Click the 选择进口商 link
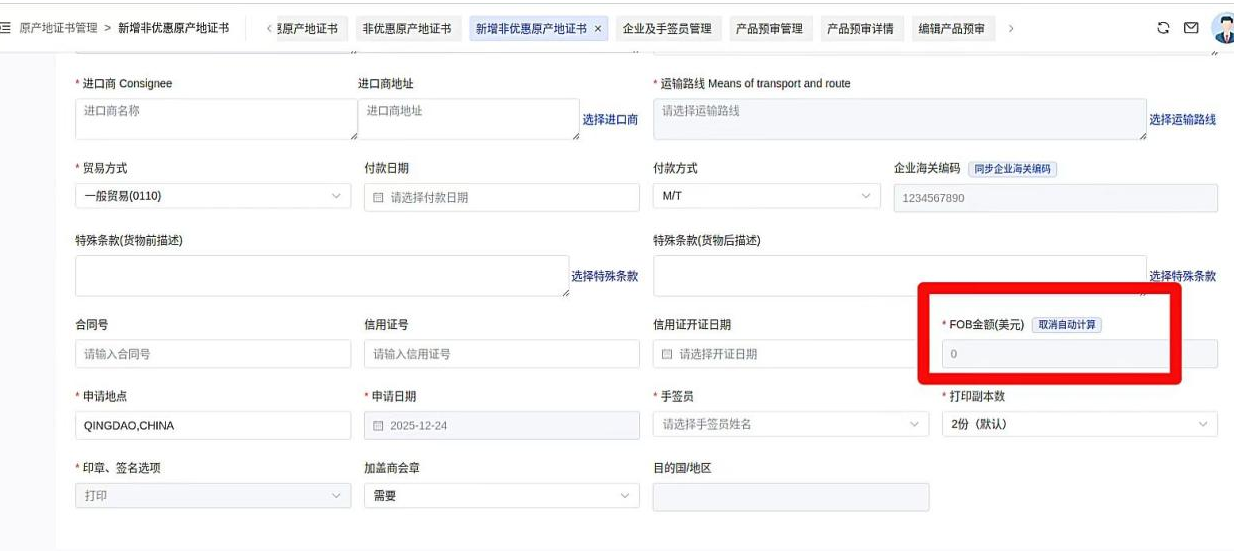 [610, 120]
